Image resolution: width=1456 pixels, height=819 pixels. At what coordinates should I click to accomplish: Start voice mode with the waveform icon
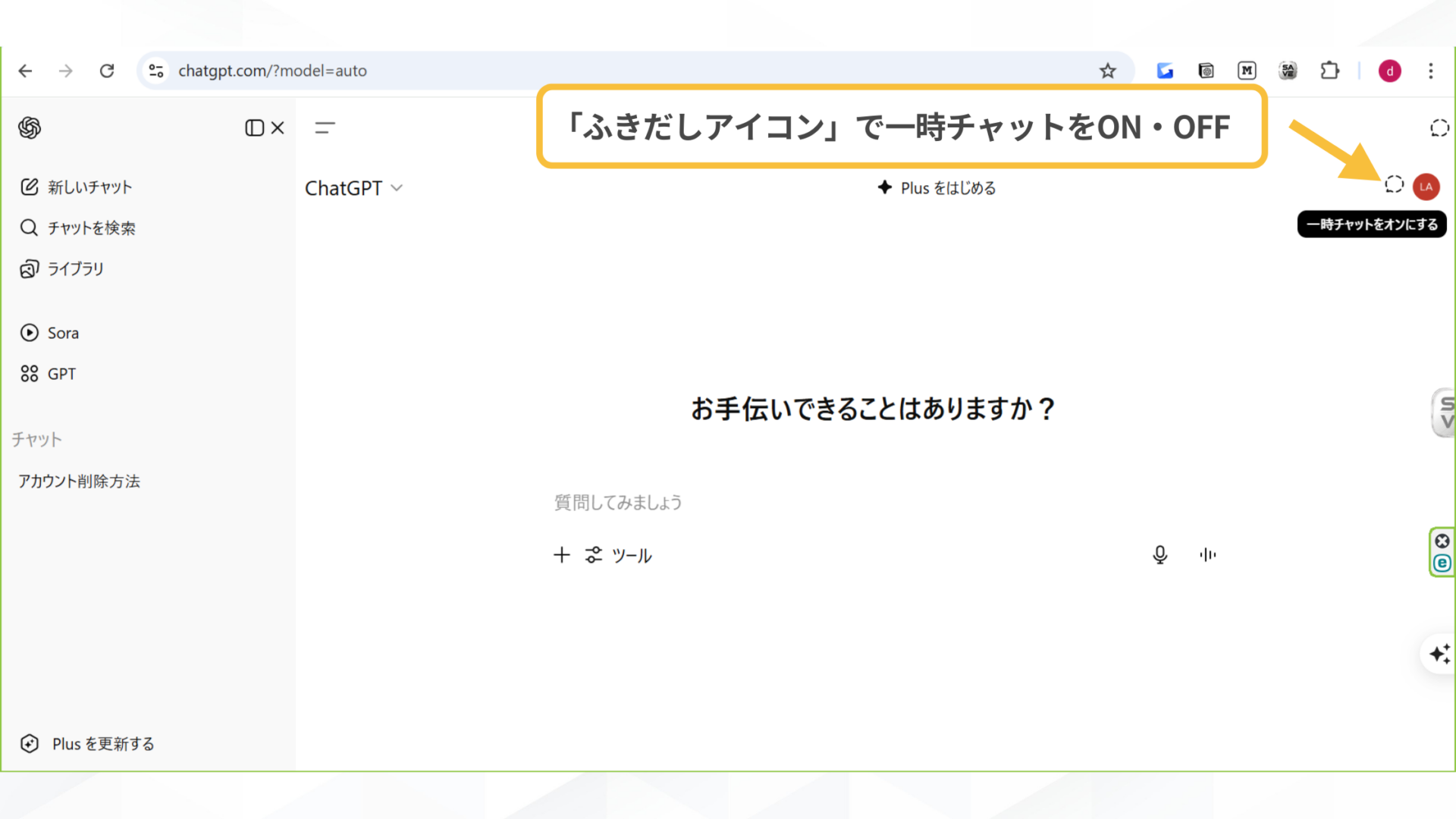[x=1208, y=554]
